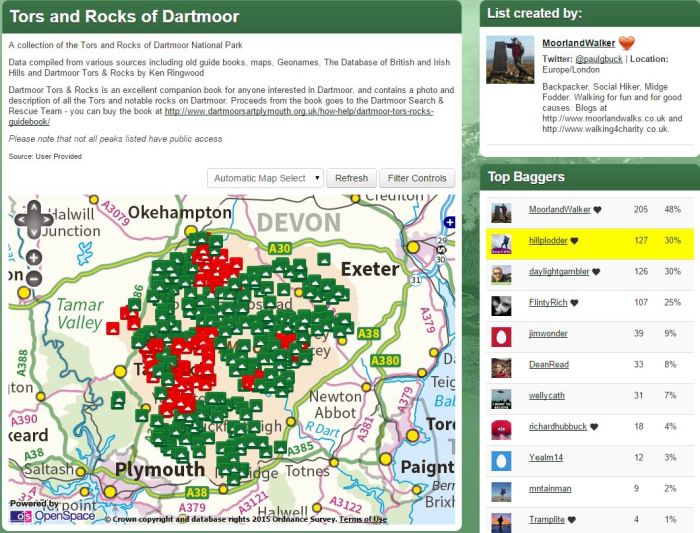Pan the map left with arrow control

click(x=21, y=220)
